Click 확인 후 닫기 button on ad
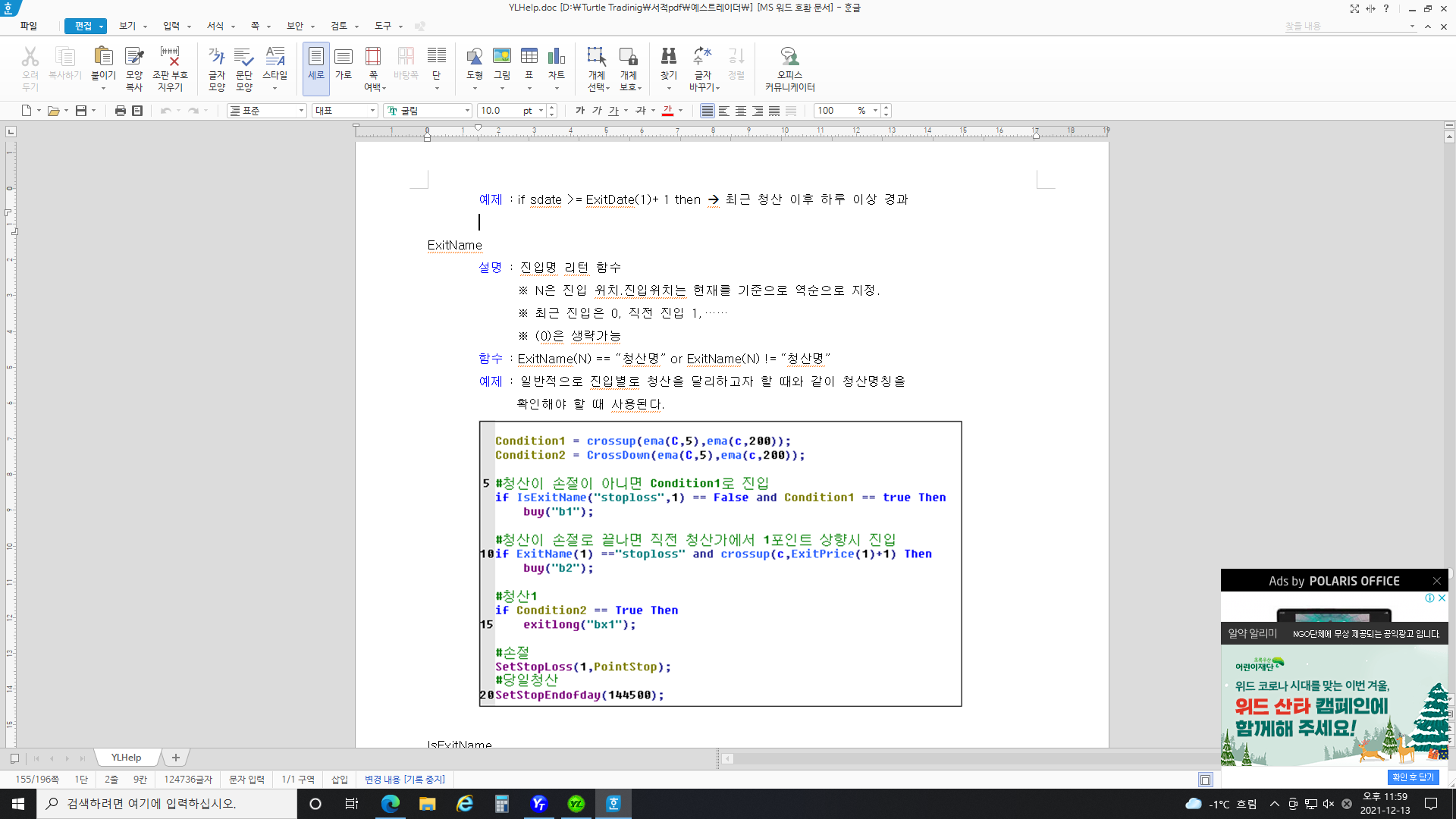Viewport: 1456px width, 819px height. point(1414,777)
